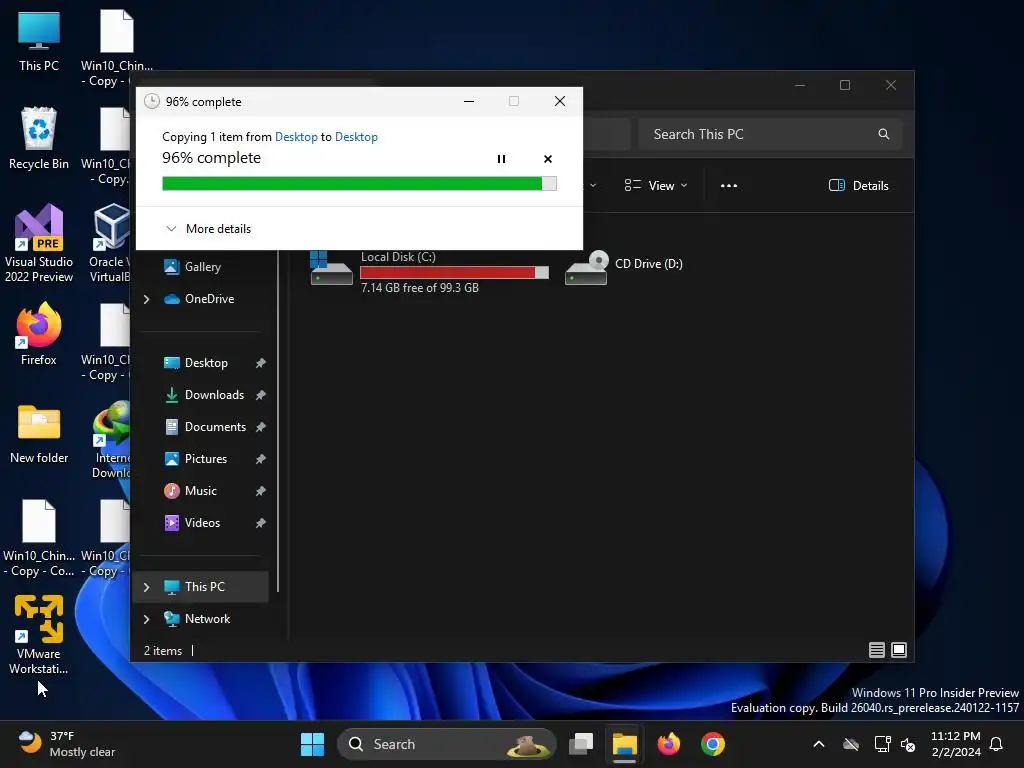Screen dimensions: 1024x768
Task: Minimize the 96% complete dialog
Action: click(x=468, y=101)
